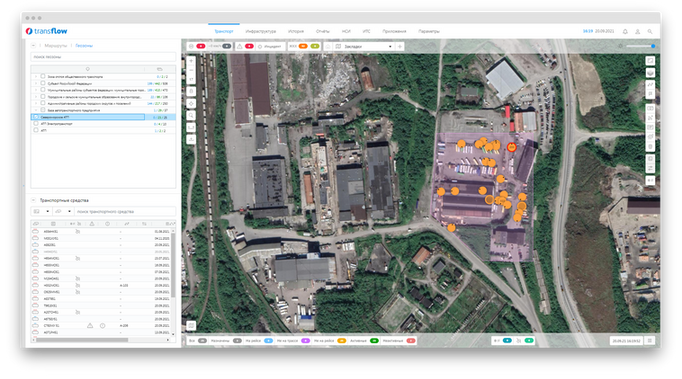
Task: Open the user profile icon in header
Action: (x=638, y=31)
